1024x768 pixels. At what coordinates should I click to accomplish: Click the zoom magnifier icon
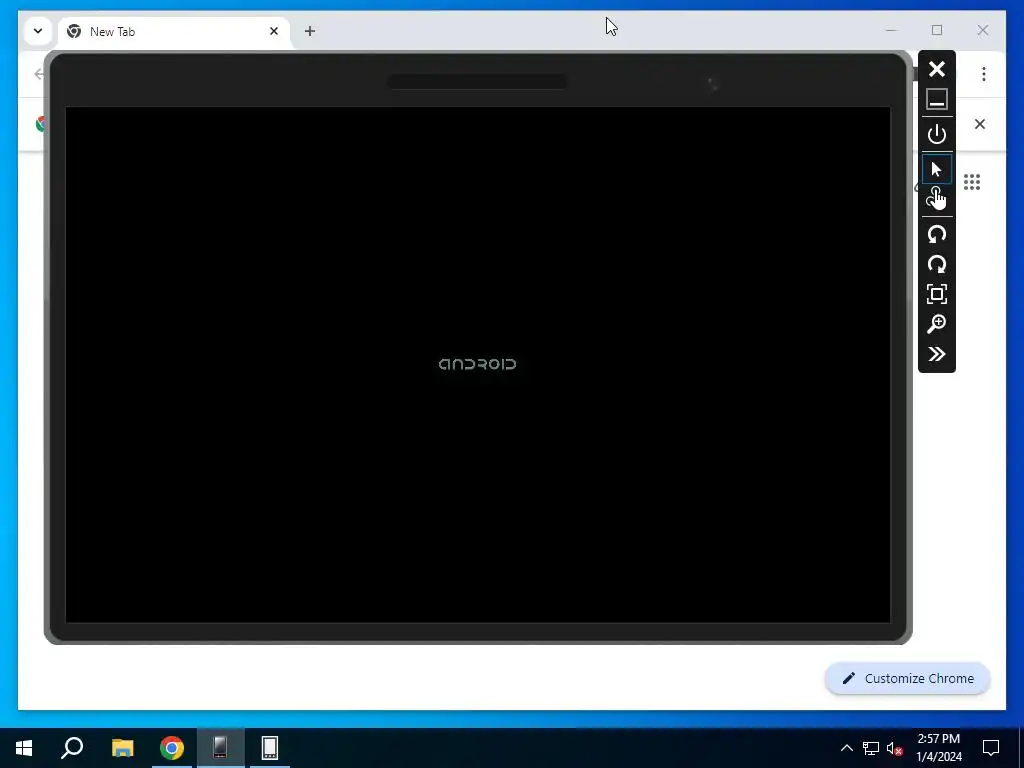(x=936, y=324)
